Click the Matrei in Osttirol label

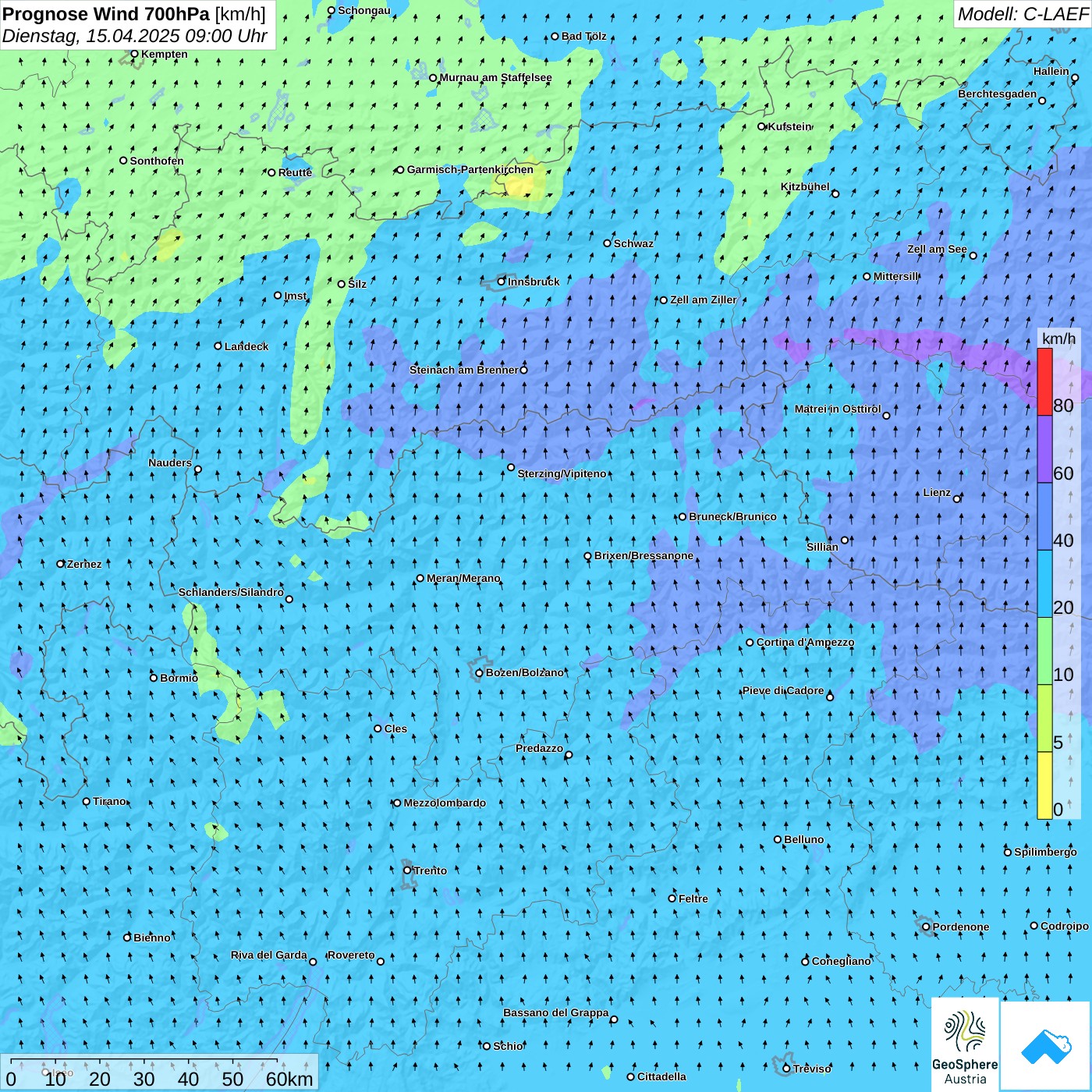pos(838,409)
